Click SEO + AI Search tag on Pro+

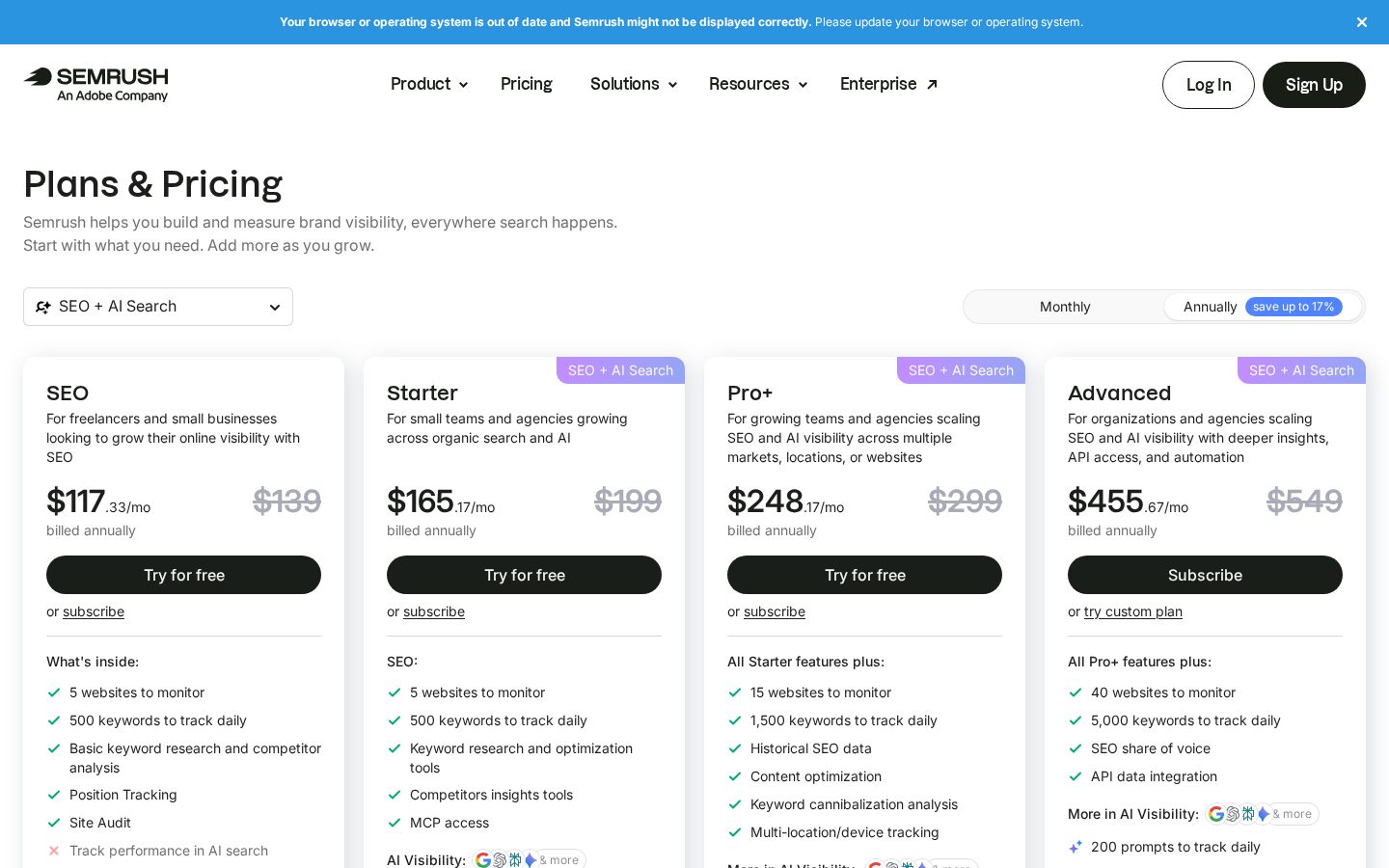coord(961,370)
